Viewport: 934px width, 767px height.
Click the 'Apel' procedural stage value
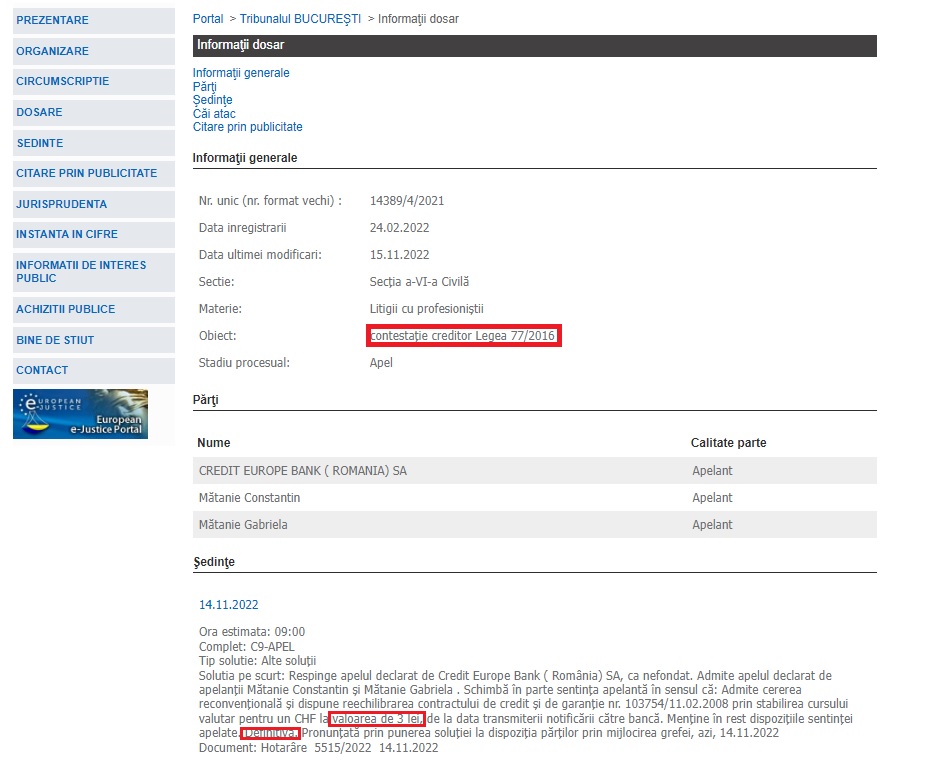click(381, 363)
